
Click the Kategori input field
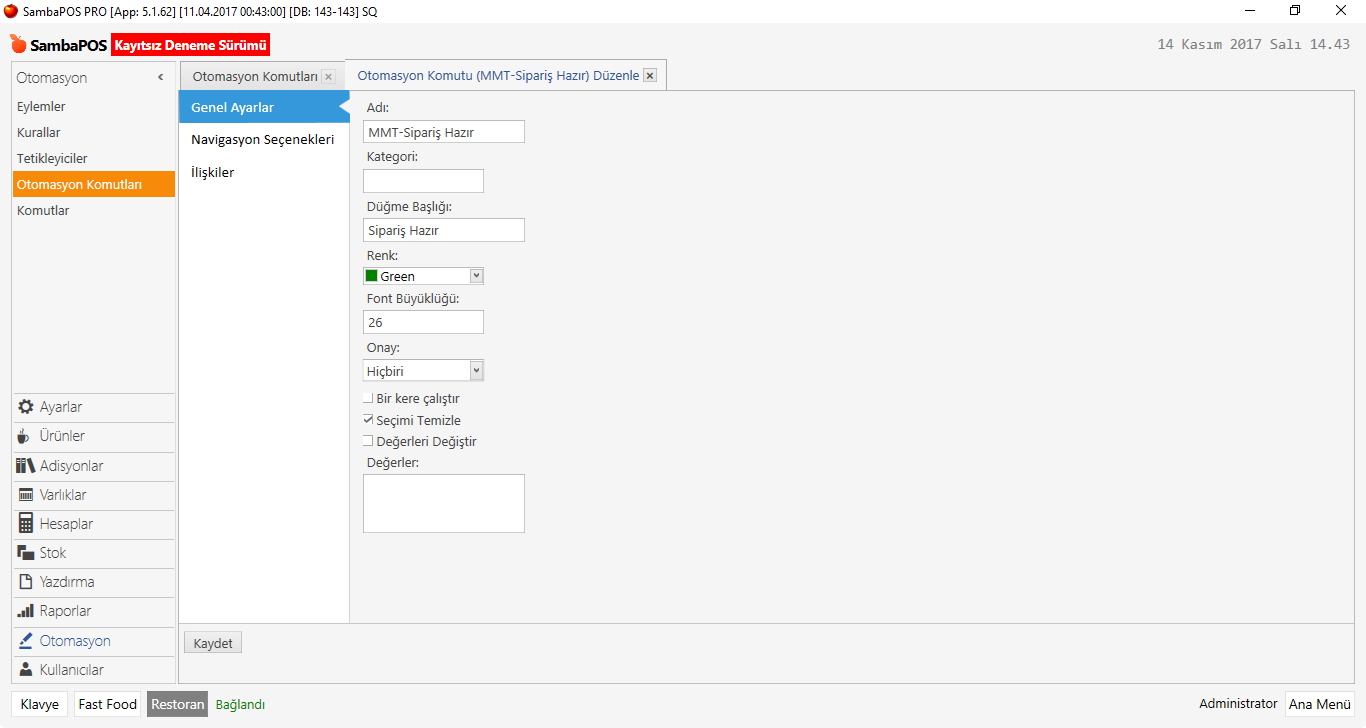click(x=423, y=181)
